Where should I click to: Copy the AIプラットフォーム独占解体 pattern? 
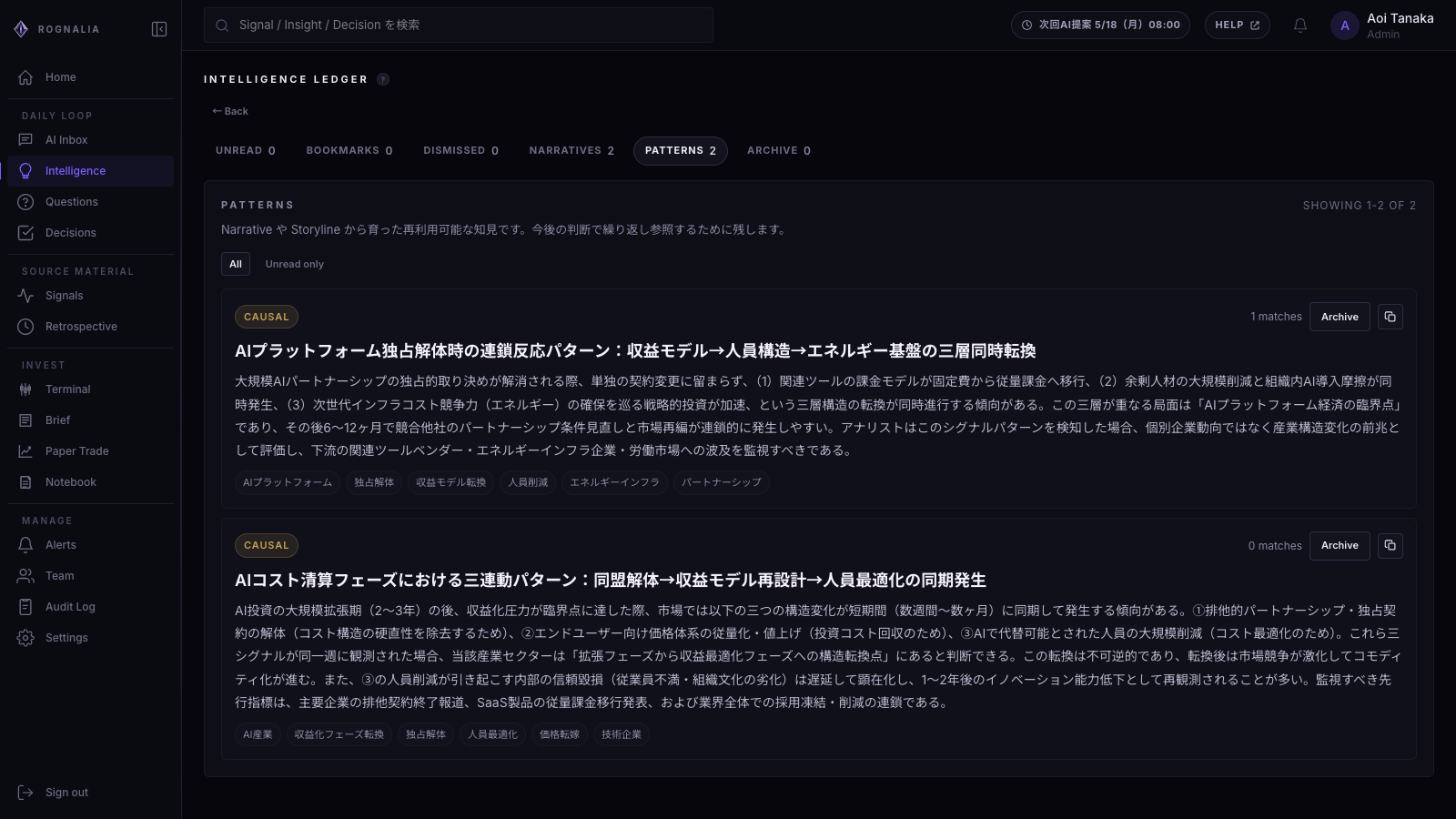[x=1390, y=317]
